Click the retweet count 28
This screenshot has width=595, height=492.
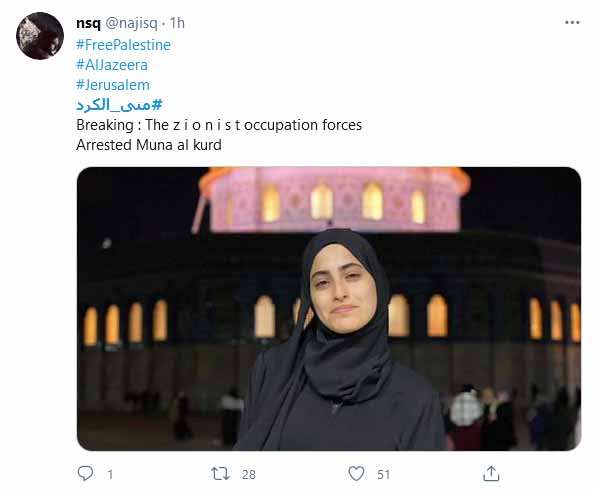[249, 475]
